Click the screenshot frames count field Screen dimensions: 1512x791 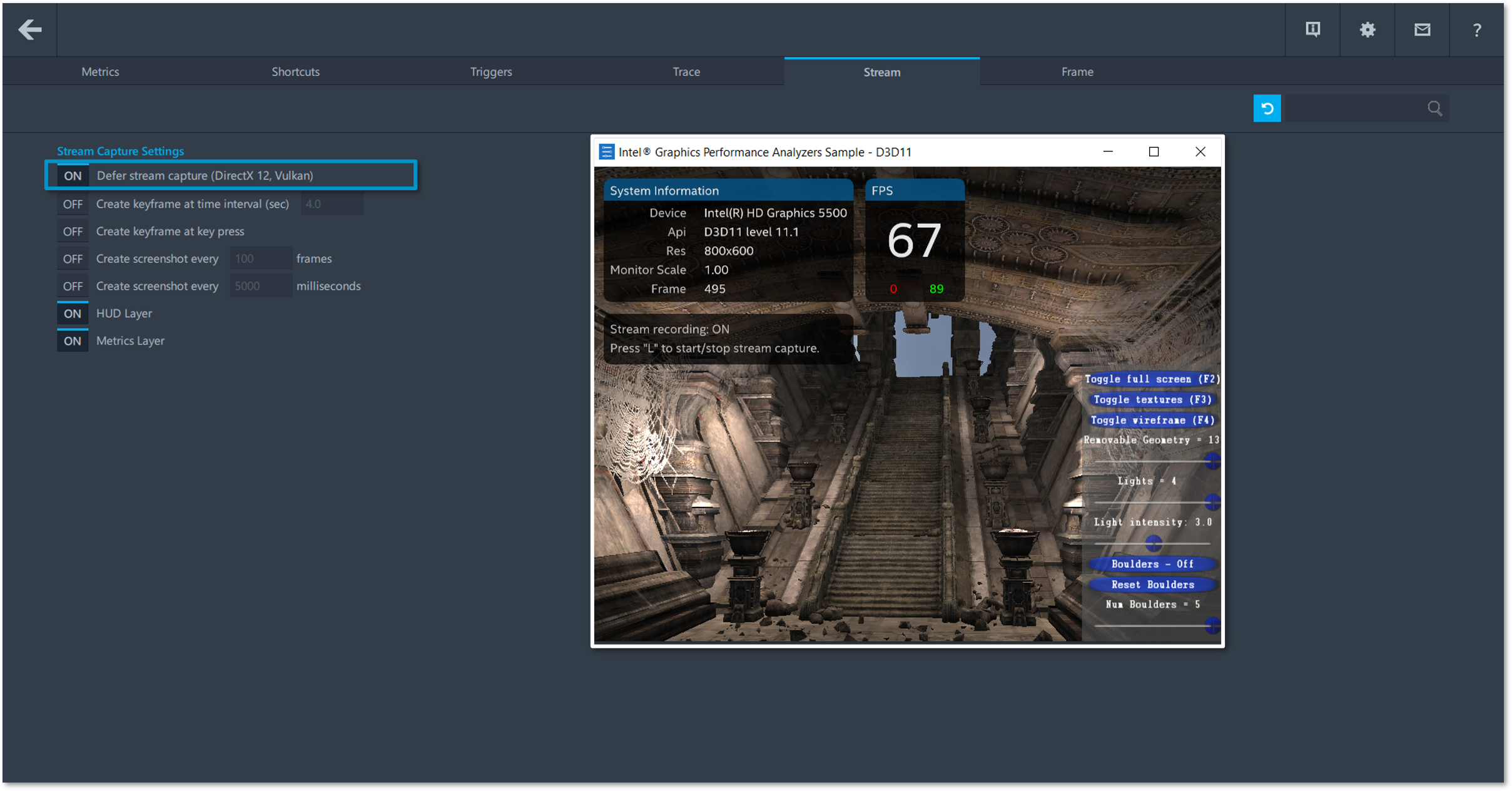pyautogui.click(x=260, y=258)
